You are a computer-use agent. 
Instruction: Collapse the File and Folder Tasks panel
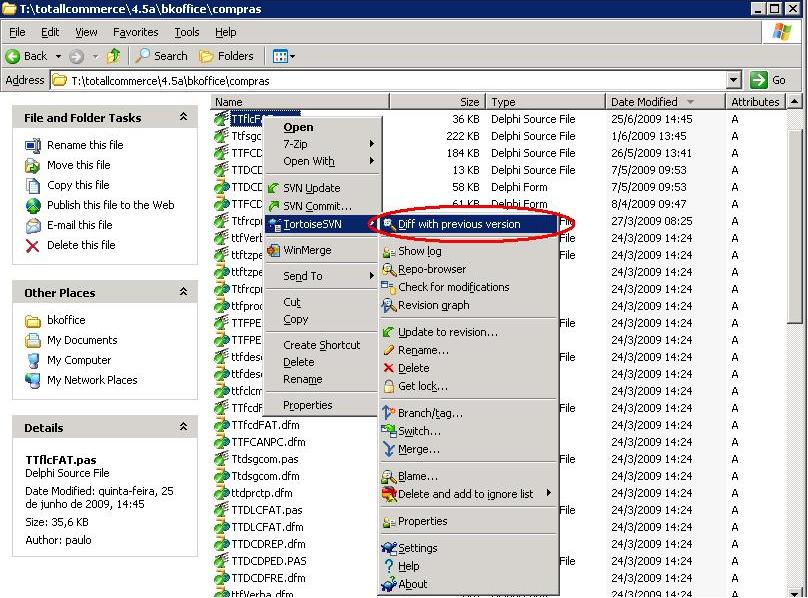183,118
